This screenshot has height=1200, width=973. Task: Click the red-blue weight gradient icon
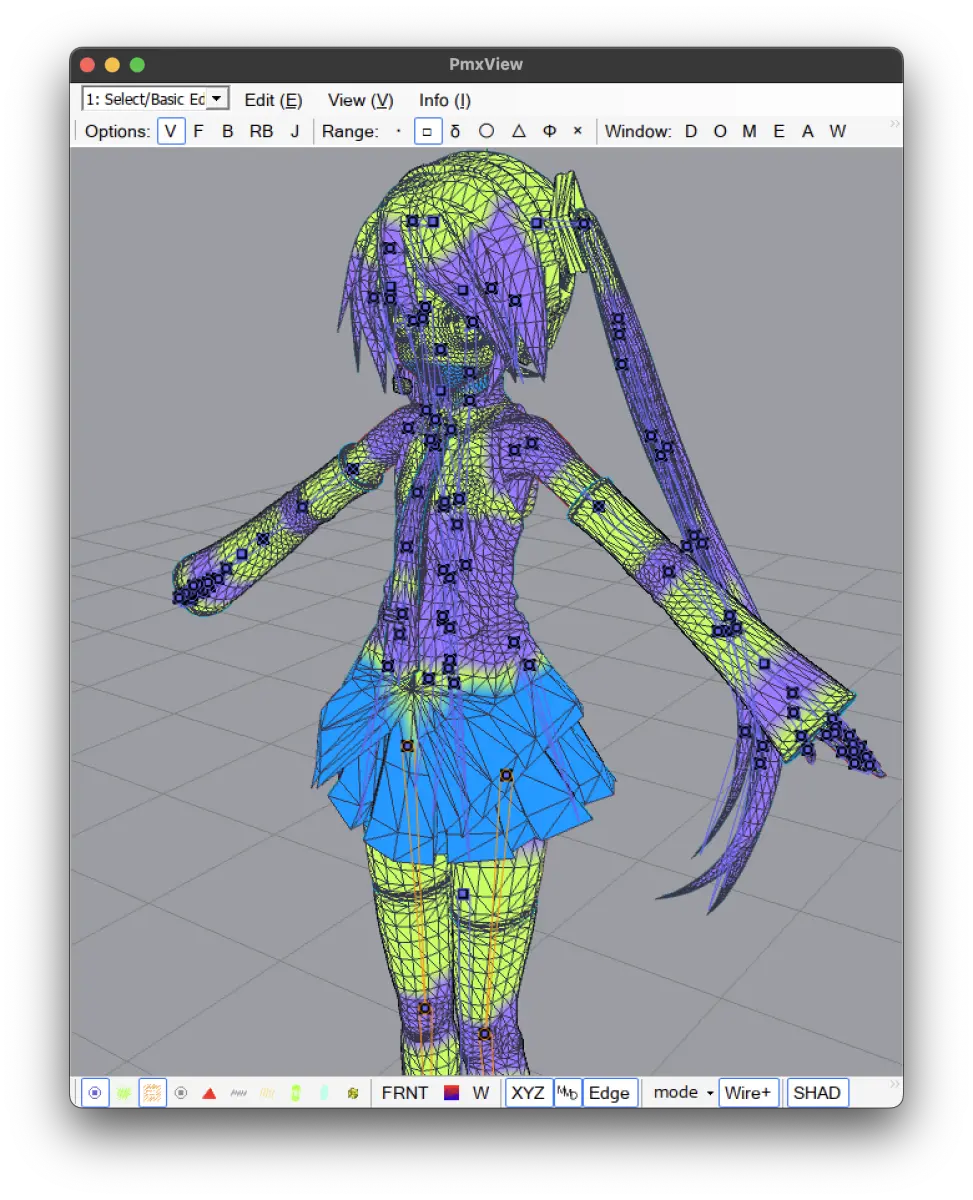click(451, 1093)
